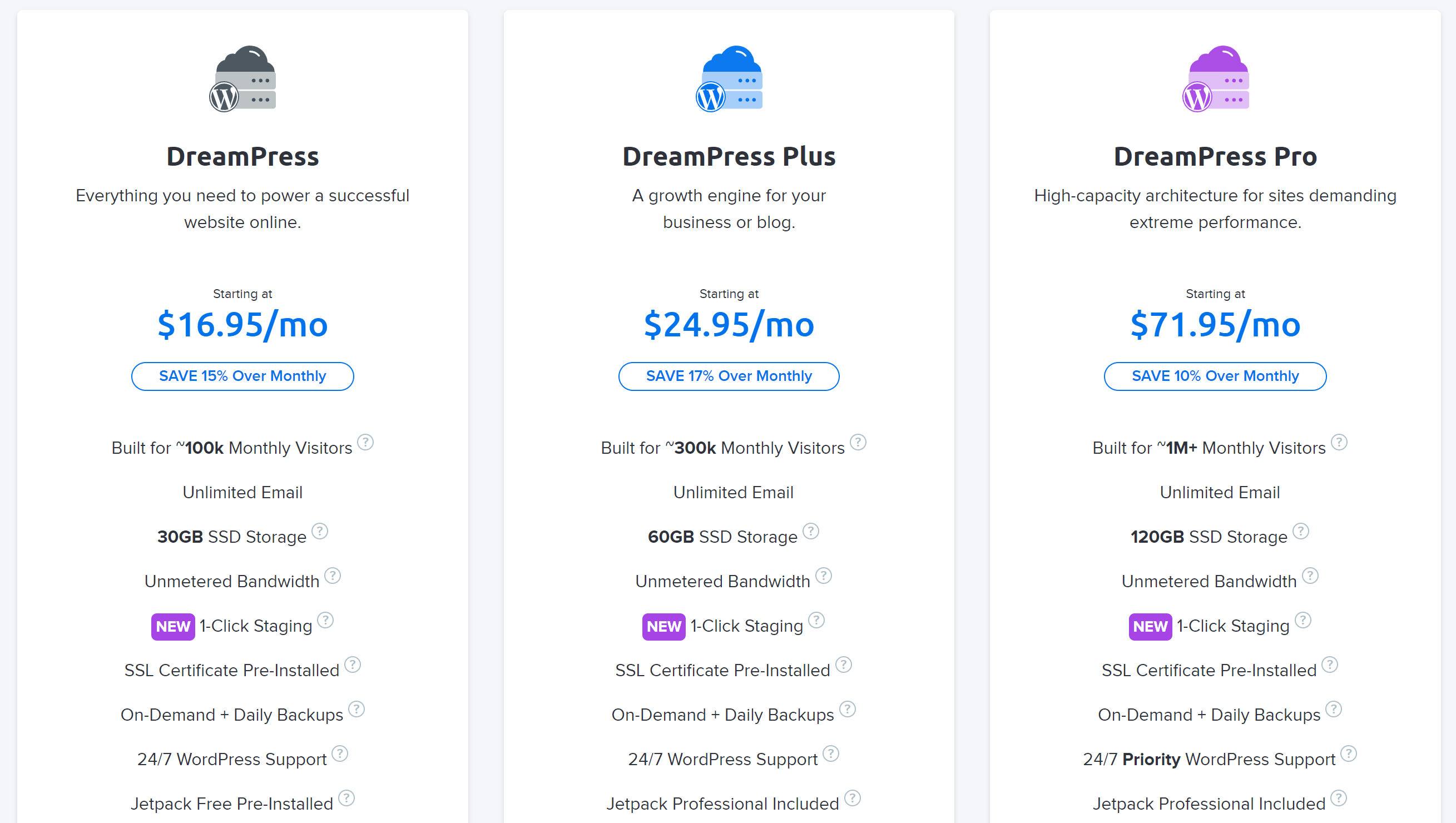Click the DreamPress Pro plan heading
Viewport: 1456px width, 823px height.
click(x=1215, y=157)
